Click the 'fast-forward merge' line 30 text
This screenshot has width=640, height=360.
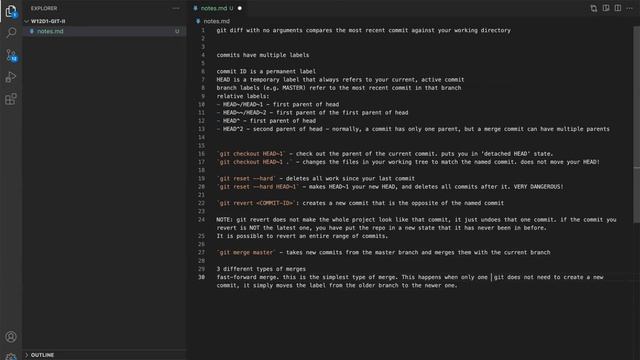[410, 281]
